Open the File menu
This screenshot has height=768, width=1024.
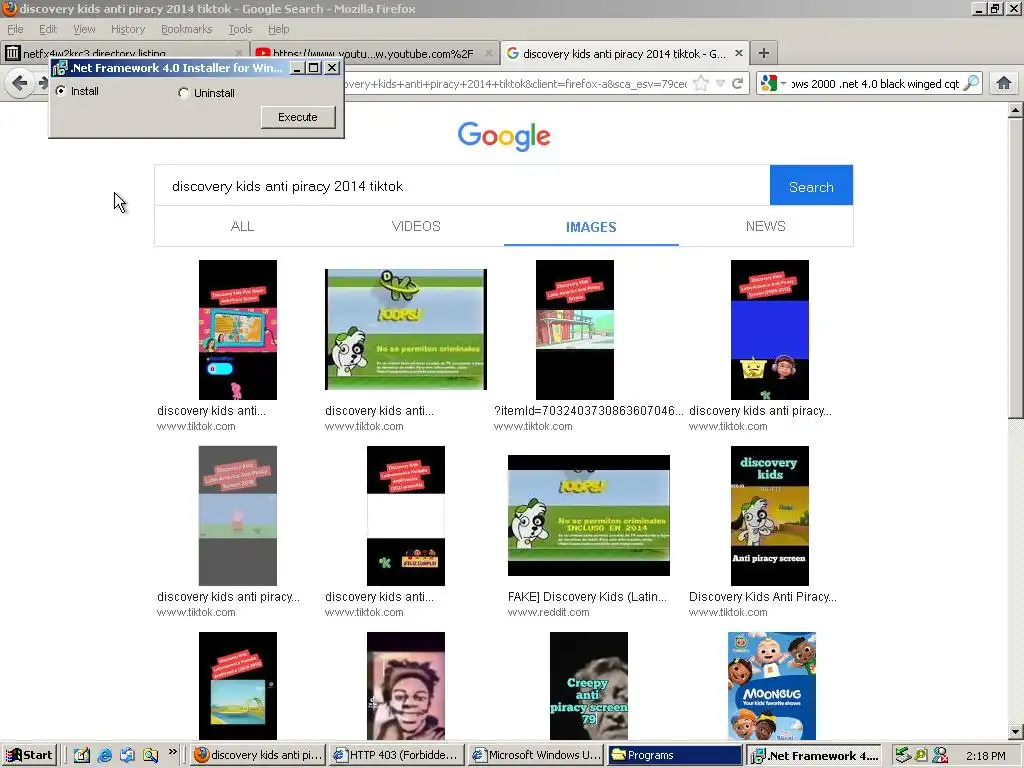pos(15,29)
